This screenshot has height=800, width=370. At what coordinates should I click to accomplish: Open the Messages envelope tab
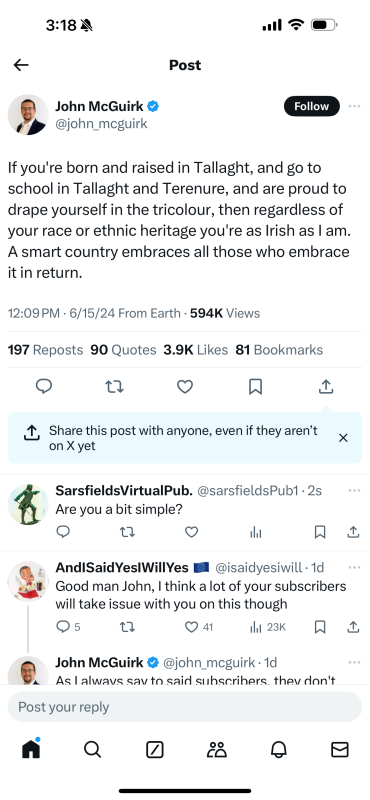click(340, 749)
